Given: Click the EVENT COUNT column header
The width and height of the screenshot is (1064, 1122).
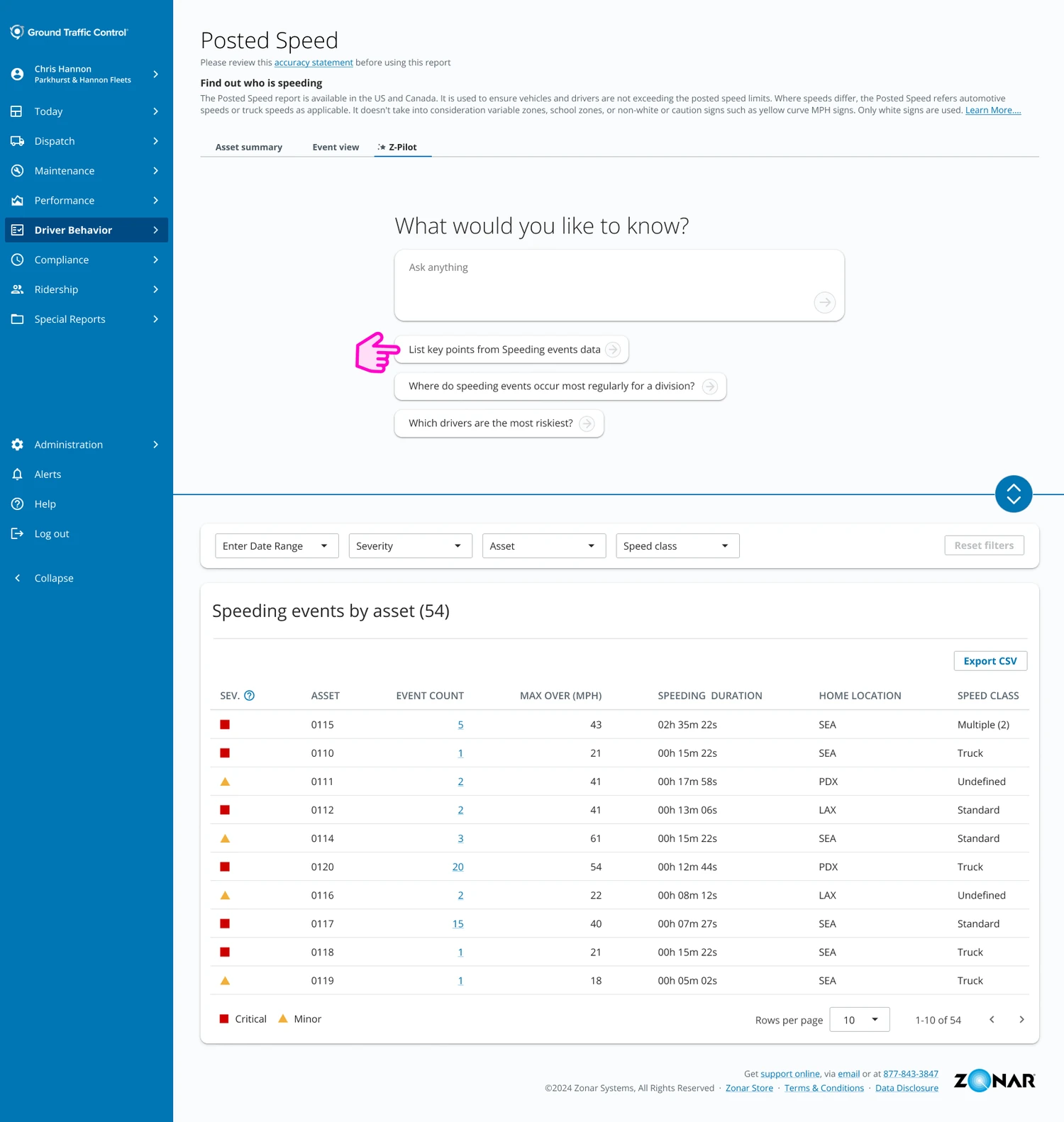Looking at the screenshot, I should tap(430, 696).
